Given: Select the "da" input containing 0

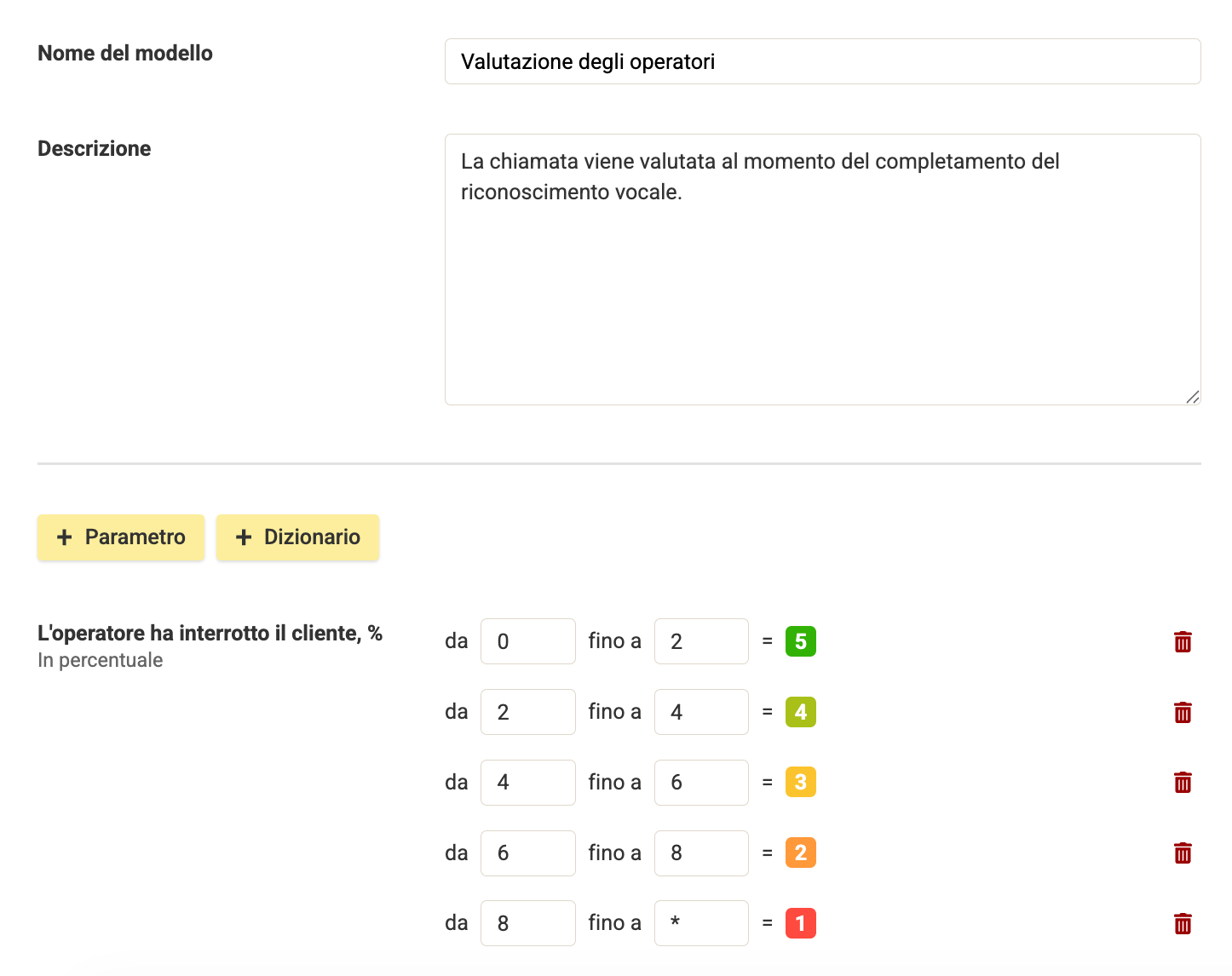Looking at the screenshot, I should coord(527,641).
